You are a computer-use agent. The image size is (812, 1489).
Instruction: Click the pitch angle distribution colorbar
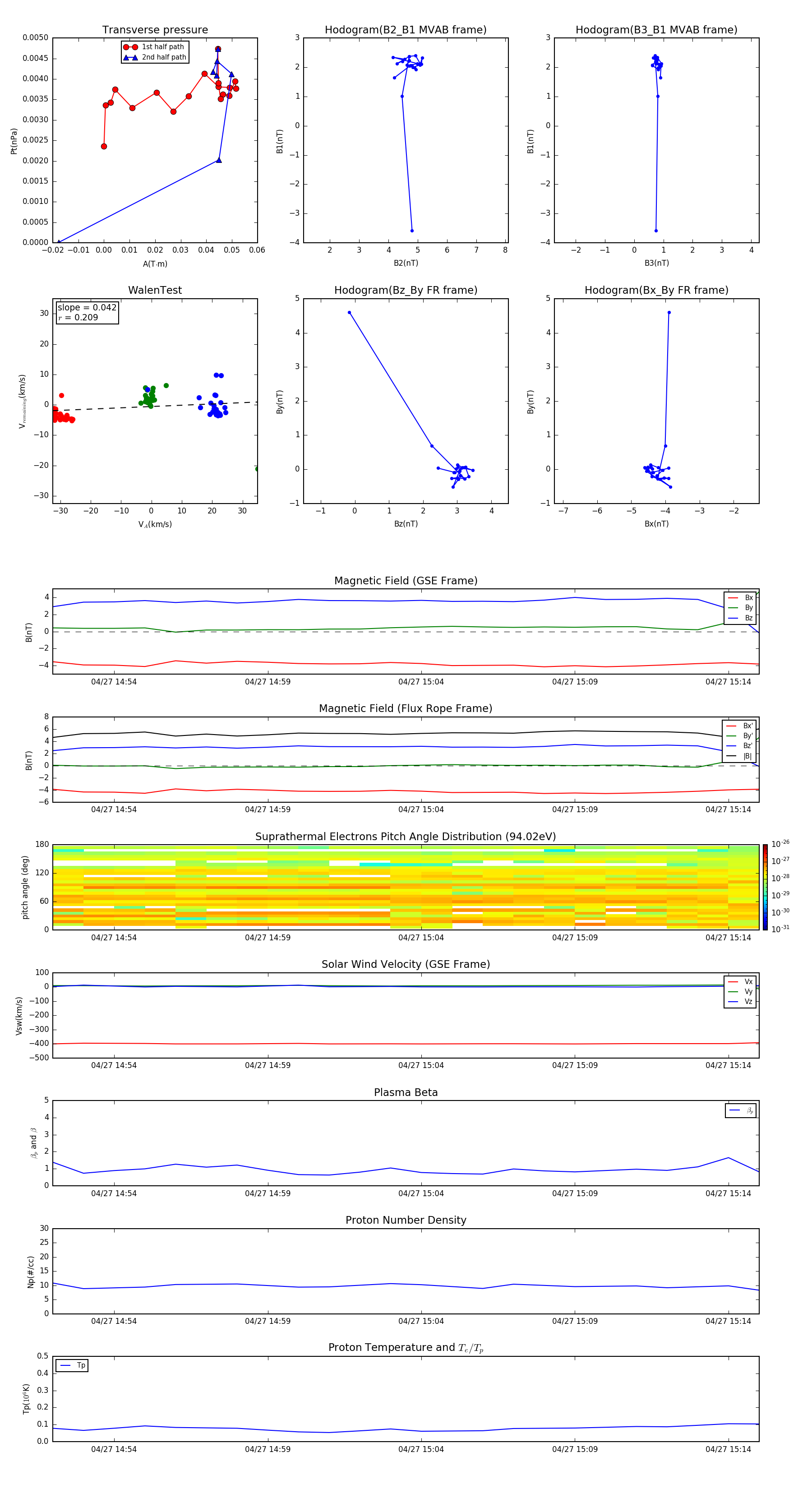765,887
